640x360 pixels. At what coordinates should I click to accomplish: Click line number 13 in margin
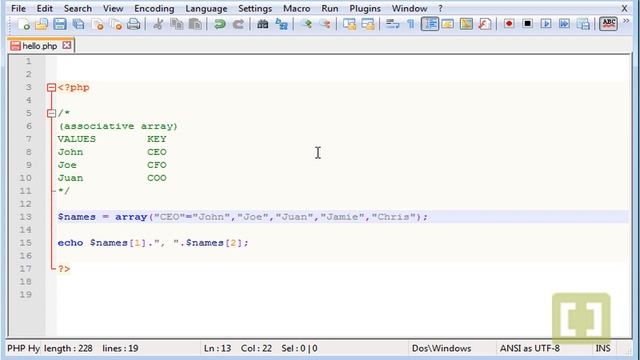click(x=25, y=217)
